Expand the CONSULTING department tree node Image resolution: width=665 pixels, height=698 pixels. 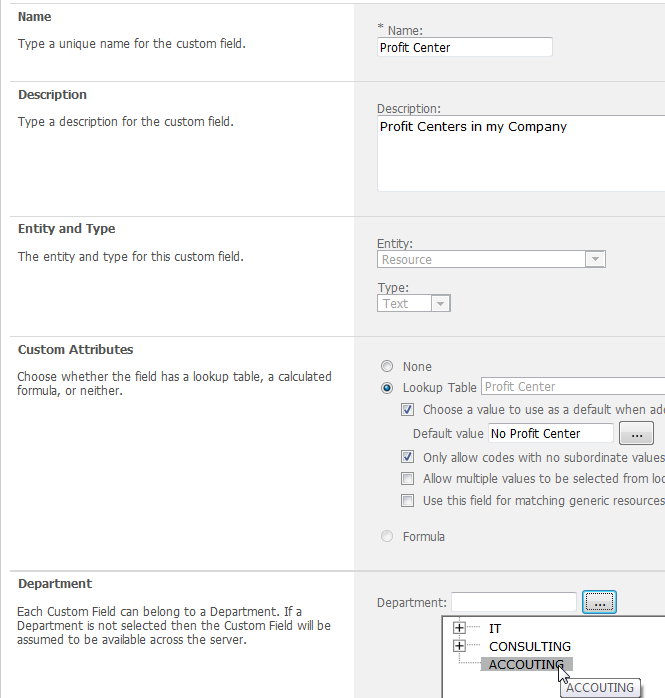point(460,646)
